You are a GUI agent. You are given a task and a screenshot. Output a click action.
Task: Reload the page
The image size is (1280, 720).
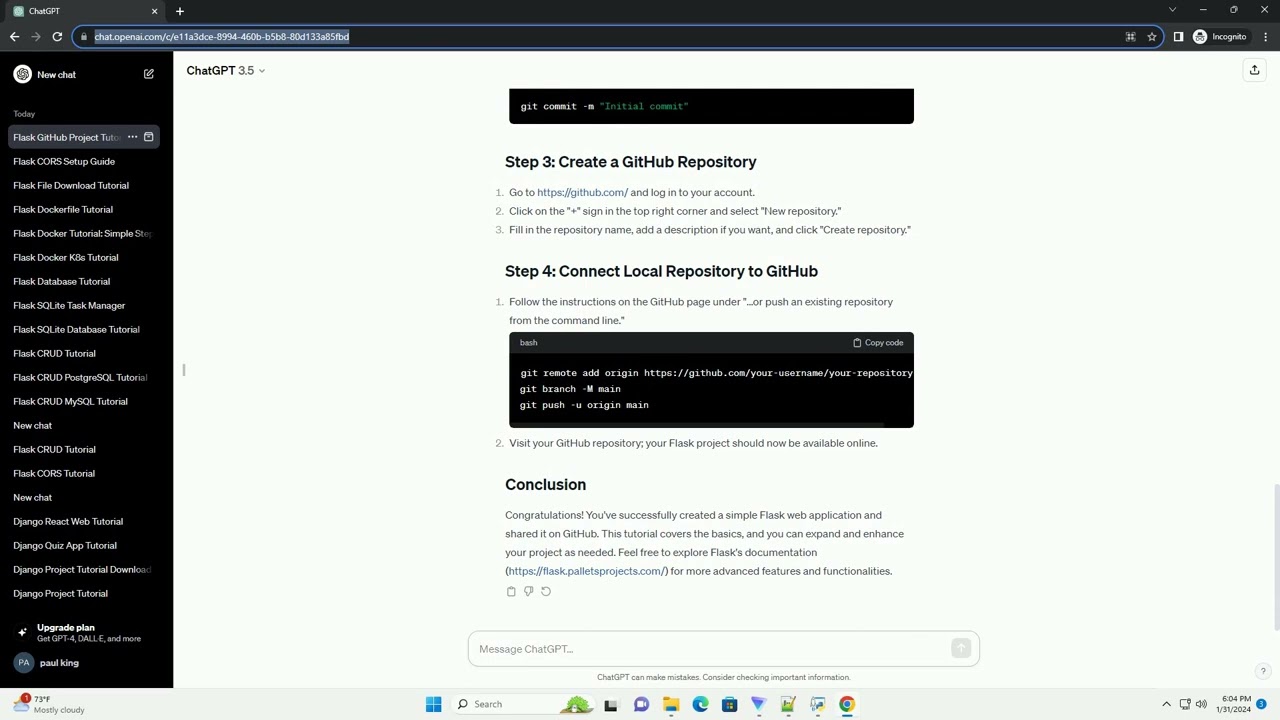(x=57, y=37)
